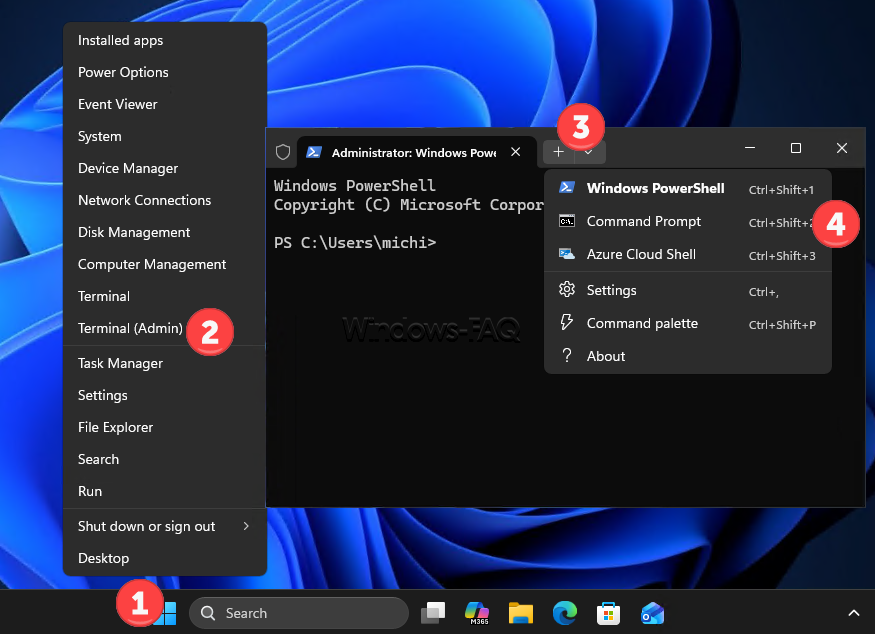The width and height of the screenshot is (875, 634).
Task: Maximize the Terminal window
Action: coord(796,148)
